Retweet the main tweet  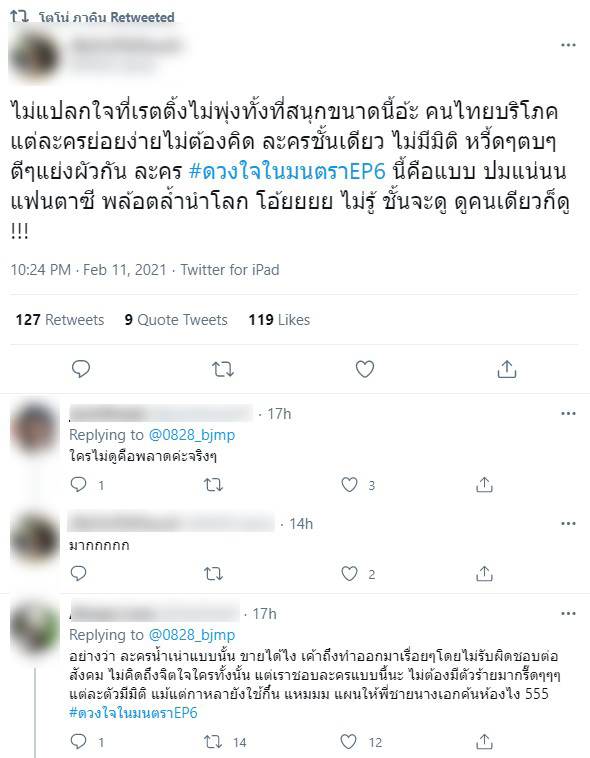pos(223,369)
